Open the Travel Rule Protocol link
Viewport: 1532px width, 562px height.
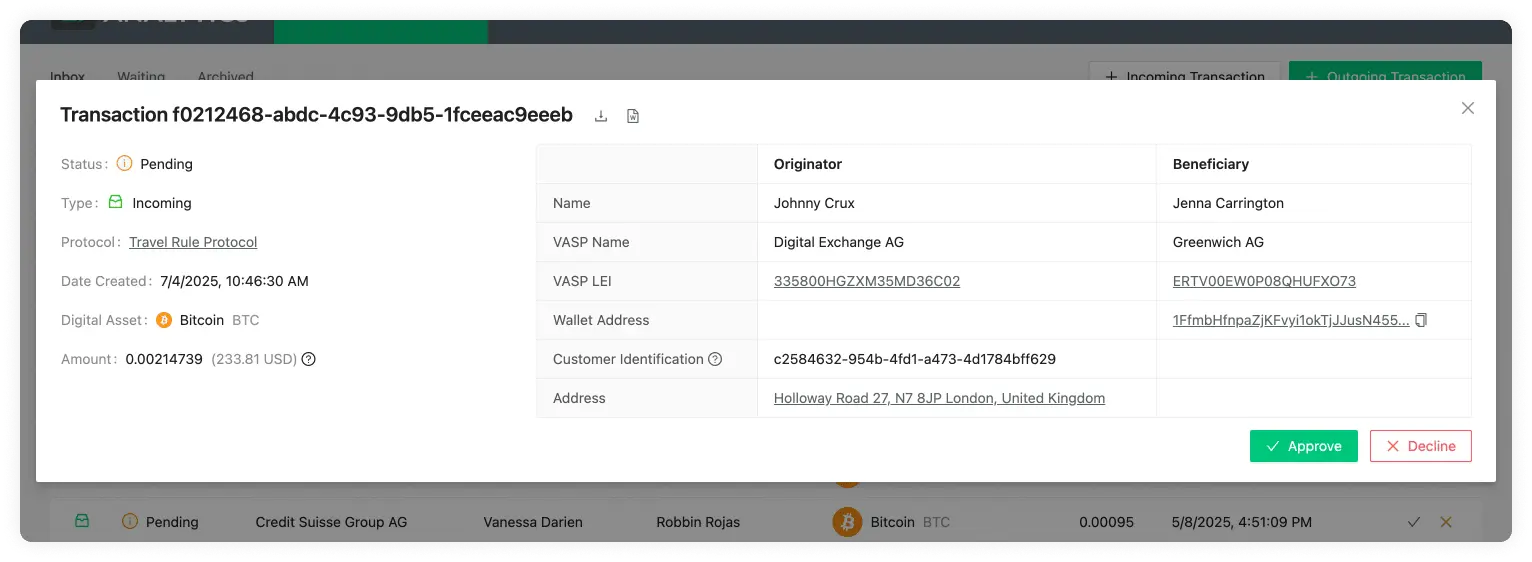[x=193, y=242]
